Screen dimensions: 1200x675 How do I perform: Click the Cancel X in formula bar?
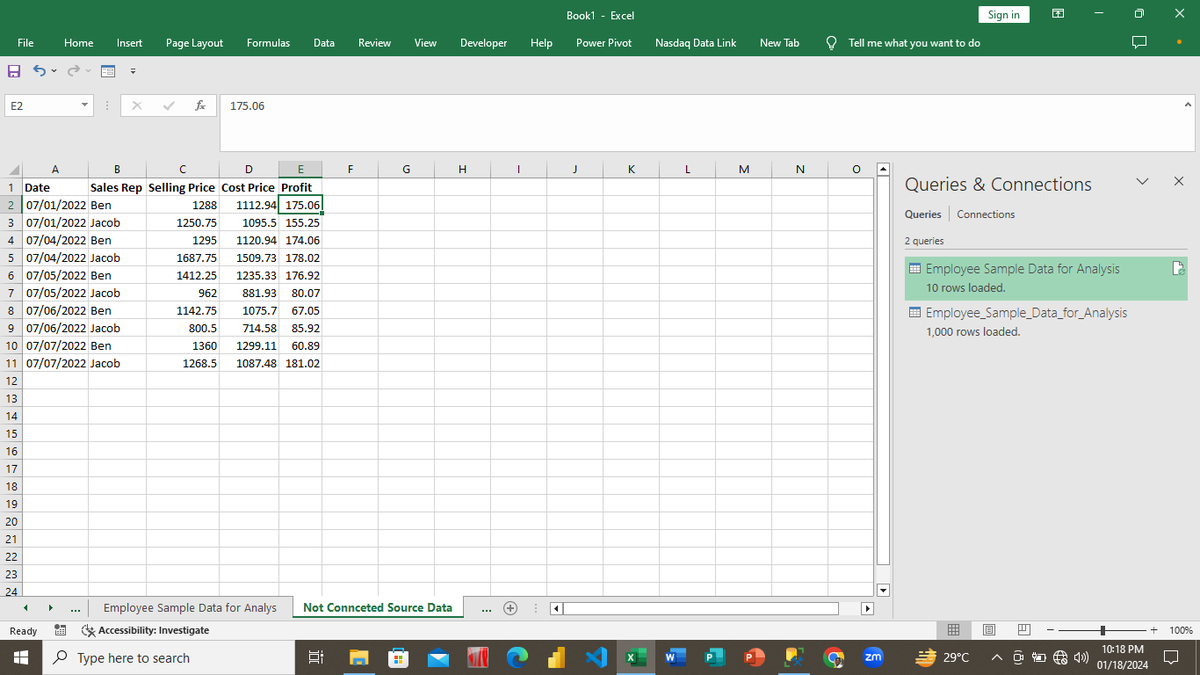click(137, 105)
